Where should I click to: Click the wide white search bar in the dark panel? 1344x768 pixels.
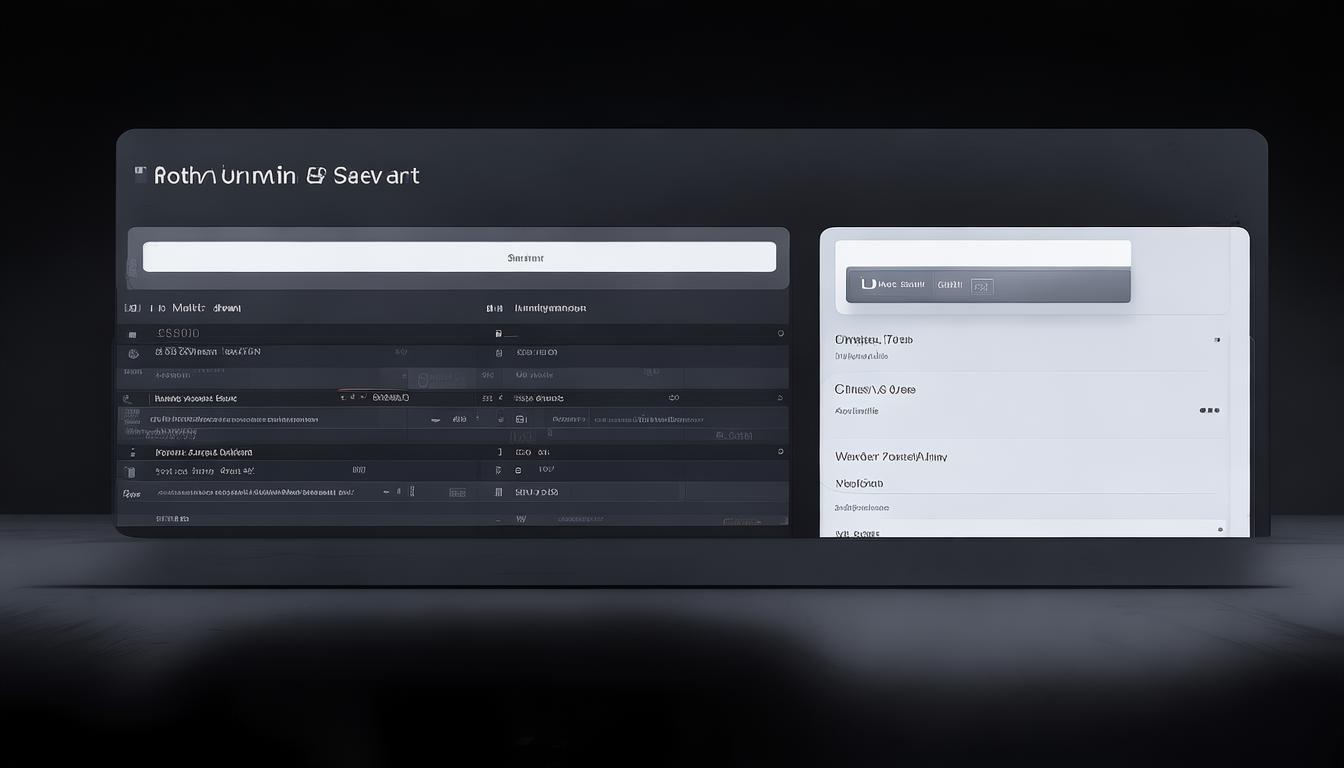459,257
